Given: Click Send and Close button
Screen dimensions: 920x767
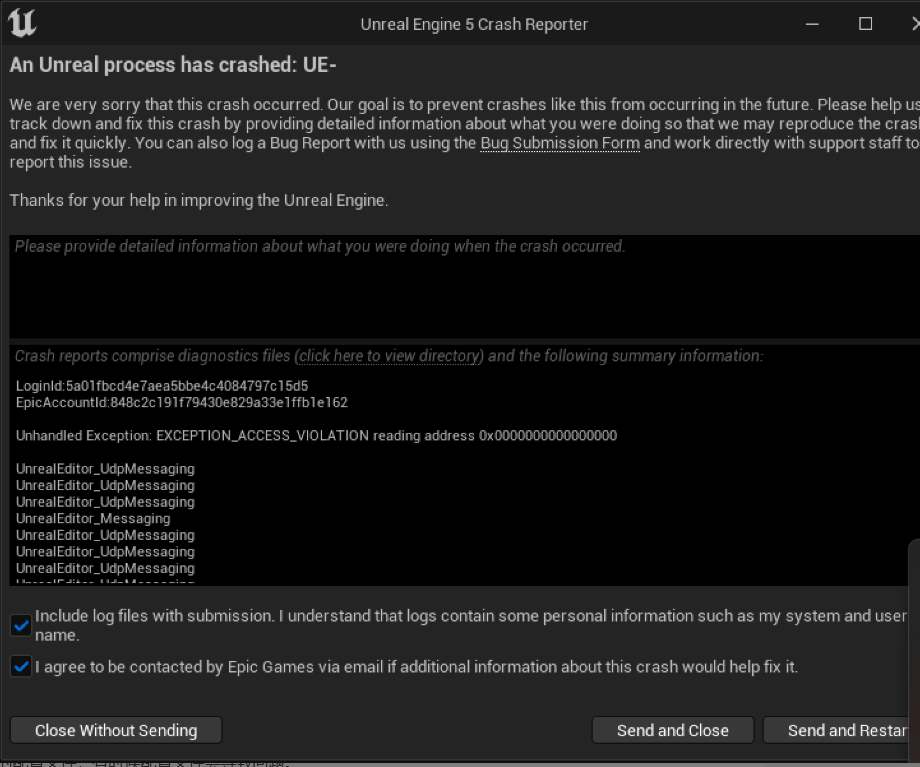Looking at the screenshot, I should pyautogui.click(x=672, y=731).
